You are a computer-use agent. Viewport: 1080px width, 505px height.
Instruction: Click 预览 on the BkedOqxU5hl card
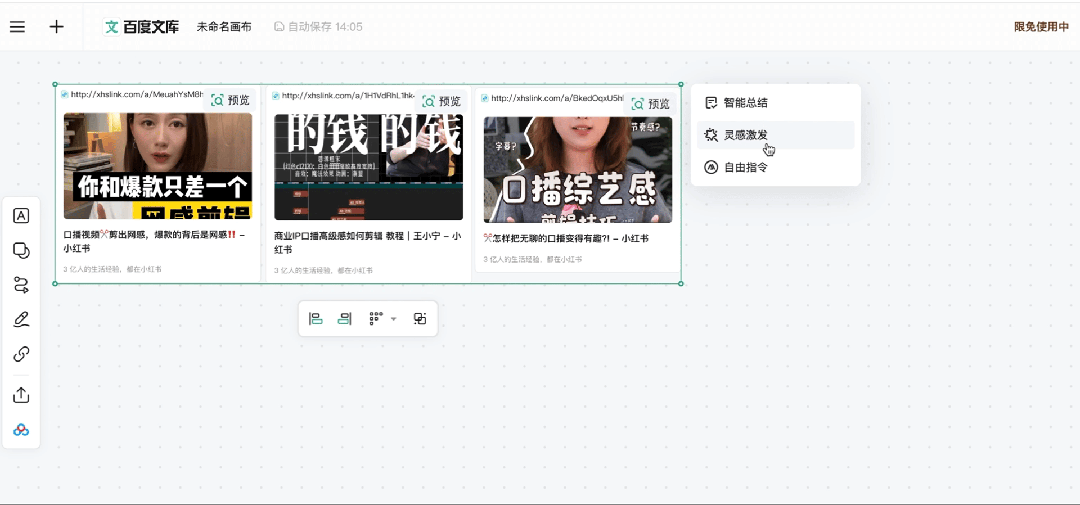(x=651, y=104)
